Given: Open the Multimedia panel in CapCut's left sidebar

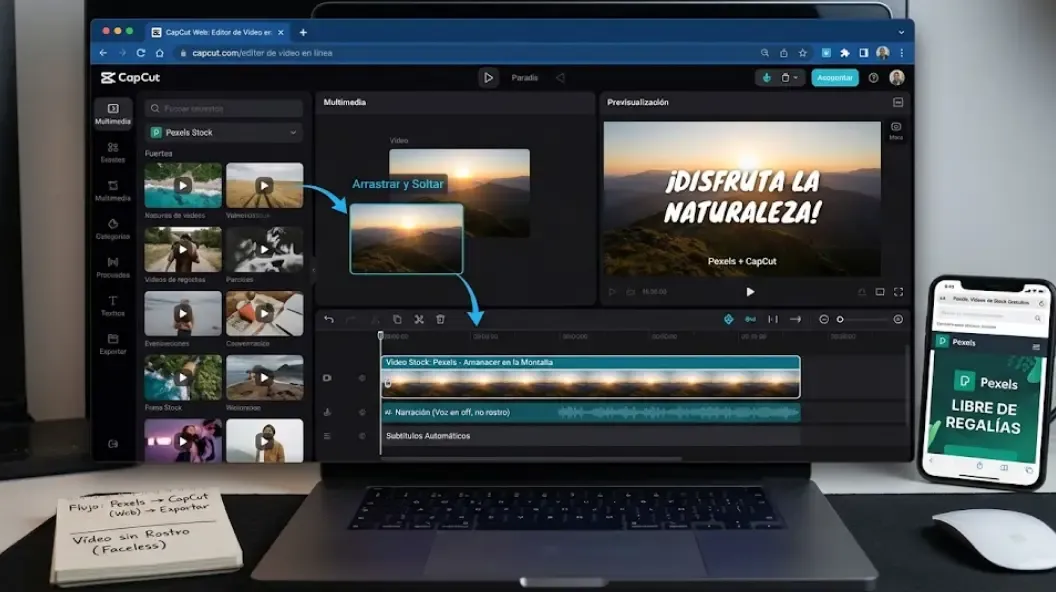Looking at the screenshot, I should [x=112, y=113].
